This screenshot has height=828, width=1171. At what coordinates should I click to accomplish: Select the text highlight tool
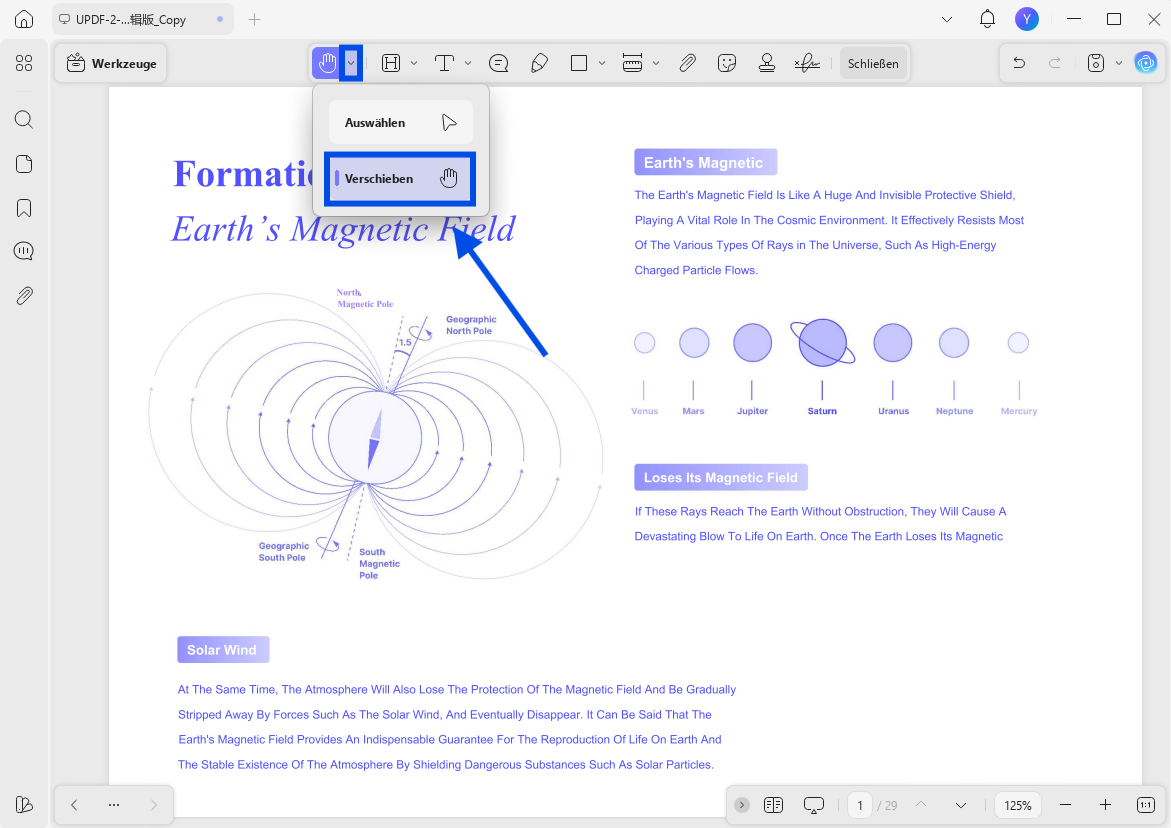pos(391,63)
